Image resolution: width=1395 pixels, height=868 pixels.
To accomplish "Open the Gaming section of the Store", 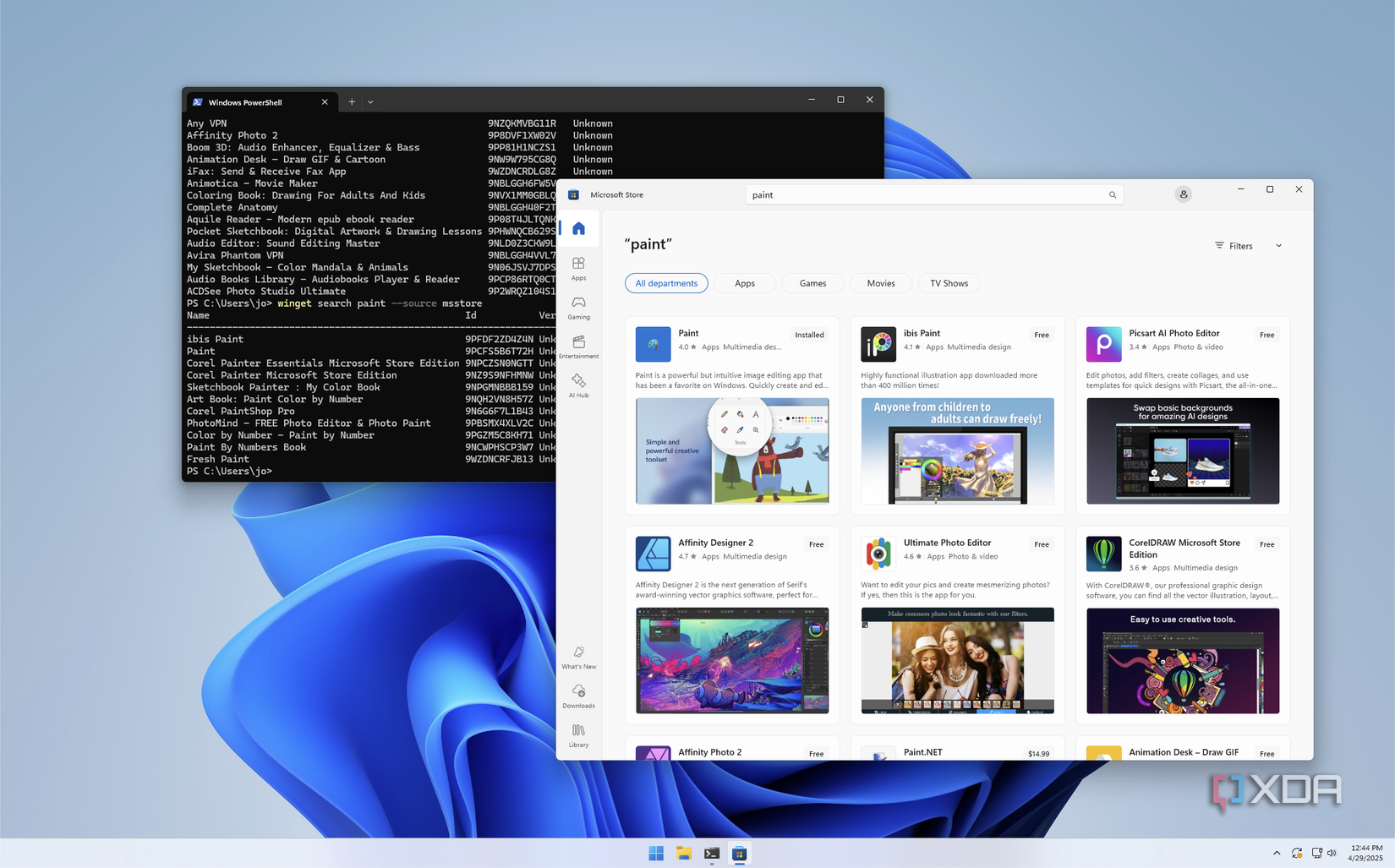I will 579,308.
